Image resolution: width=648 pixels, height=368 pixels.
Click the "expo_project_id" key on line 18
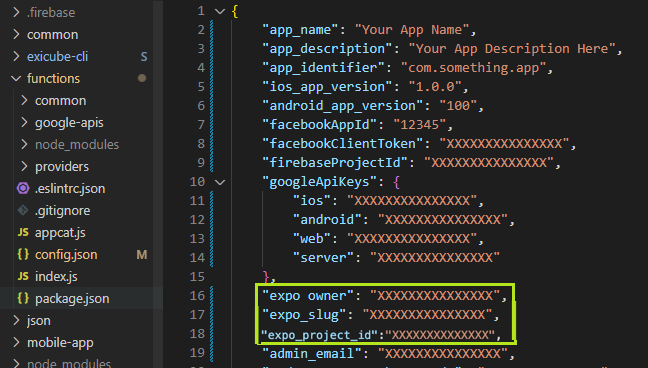(319, 335)
